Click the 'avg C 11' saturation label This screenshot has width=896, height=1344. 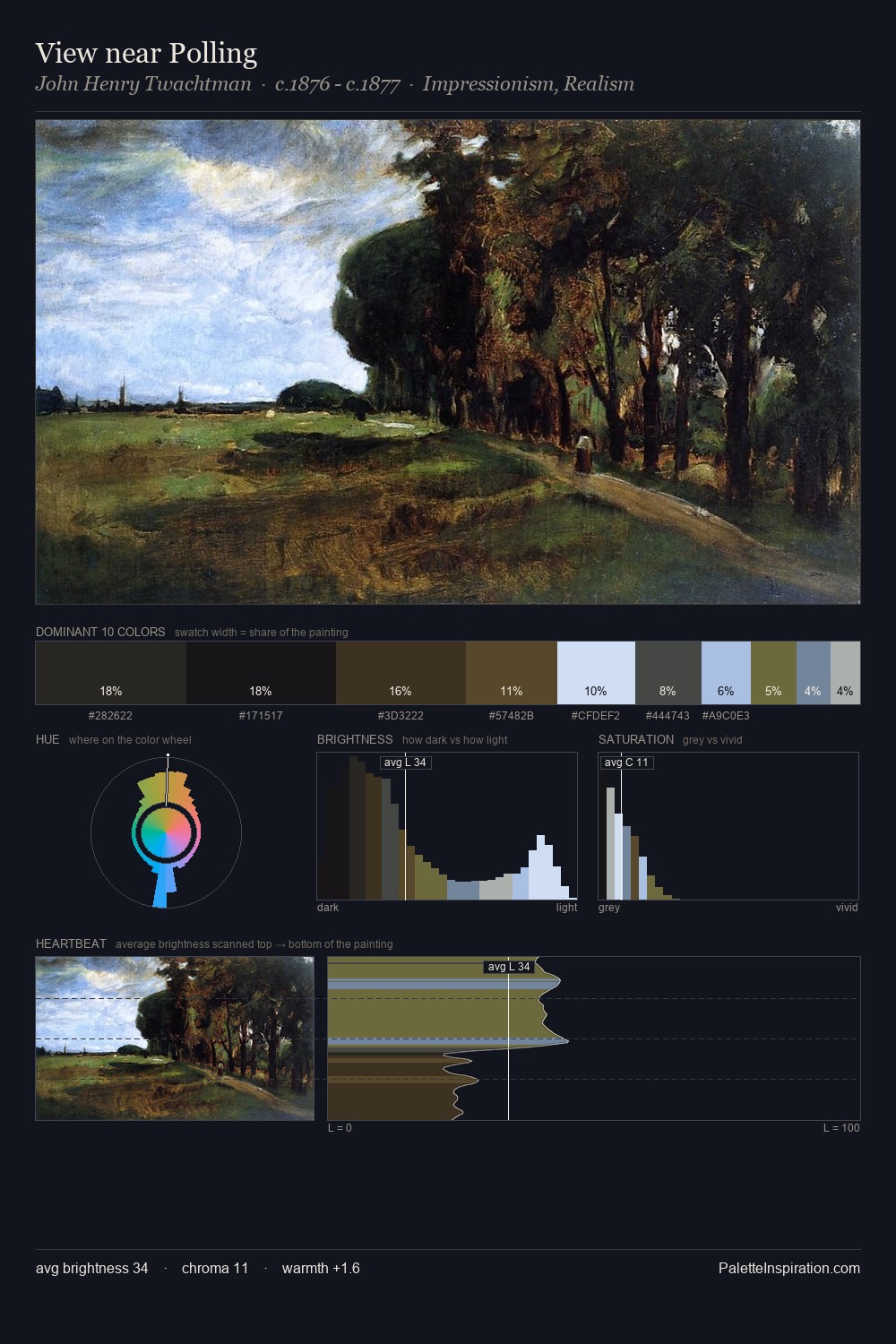626,762
